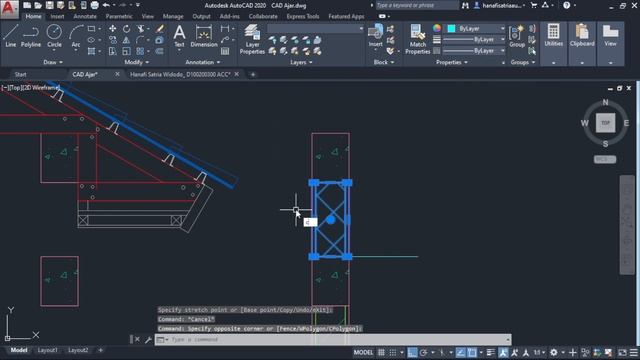640x360 pixels.
Task: Expand the Layers panel dropdown
Action: [301, 62]
